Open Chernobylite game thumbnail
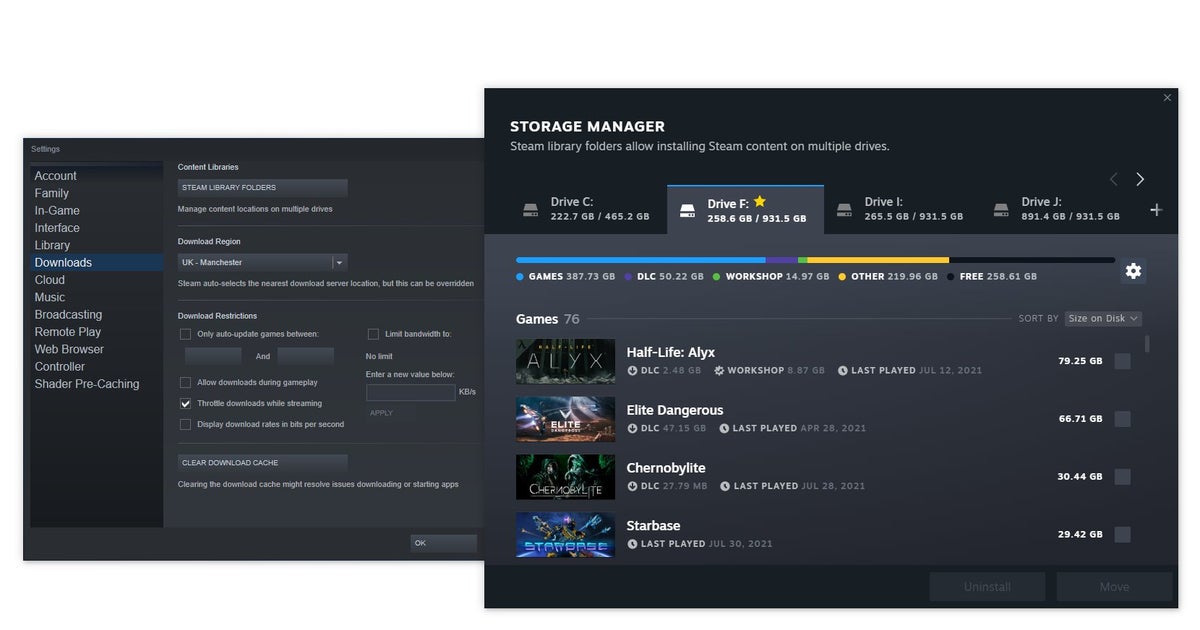 tap(565, 477)
